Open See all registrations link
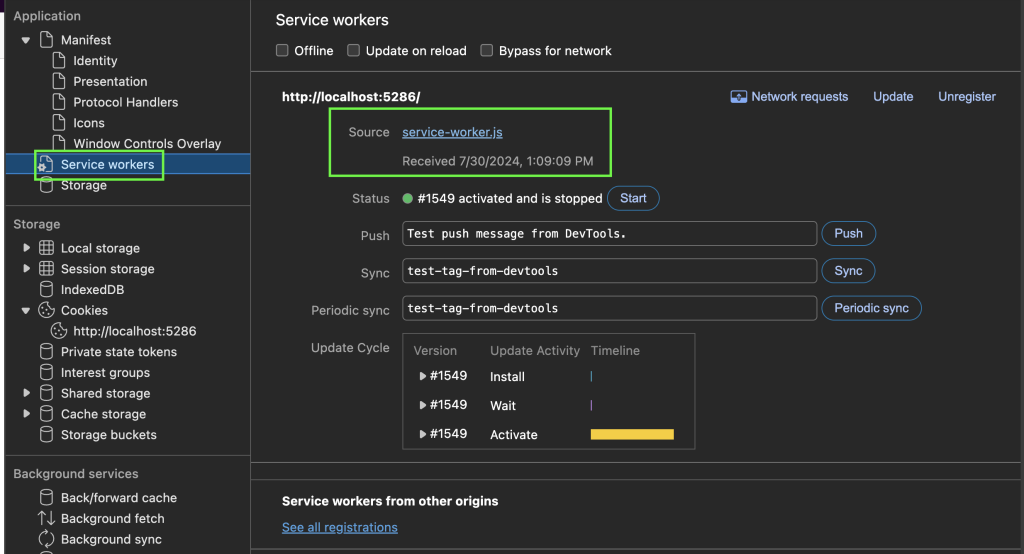The width and height of the screenshot is (1024, 554). point(340,527)
